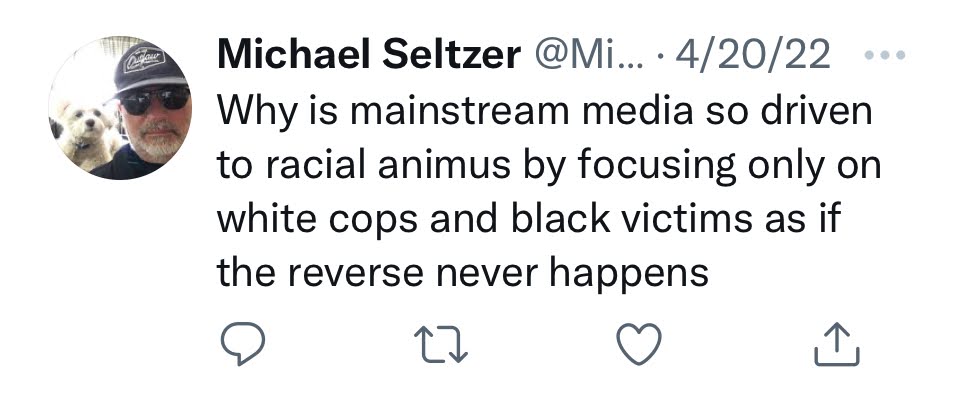Like the tweet with the heart icon

(x=640, y=345)
